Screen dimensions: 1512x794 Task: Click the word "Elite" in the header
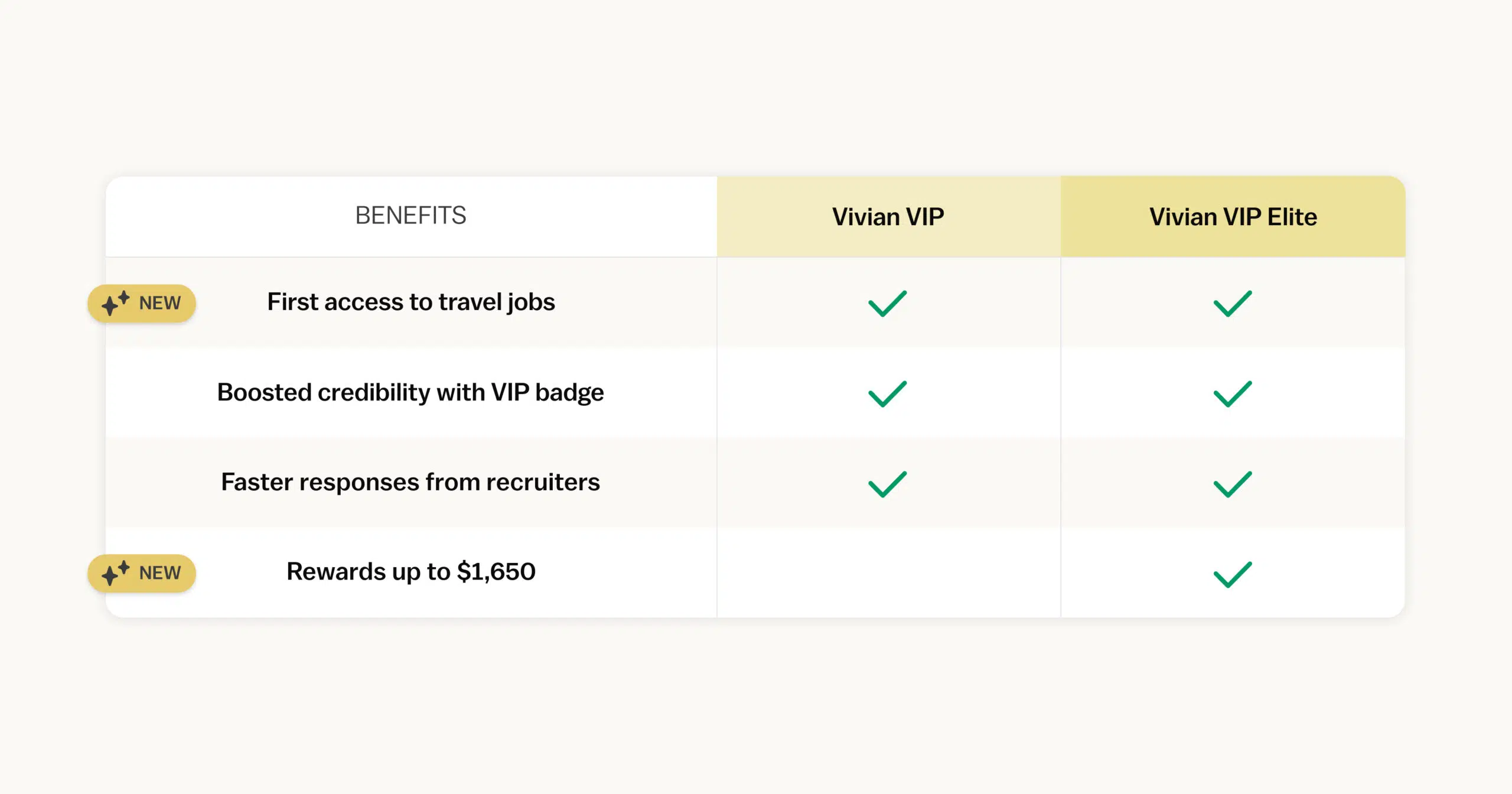point(1292,217)
